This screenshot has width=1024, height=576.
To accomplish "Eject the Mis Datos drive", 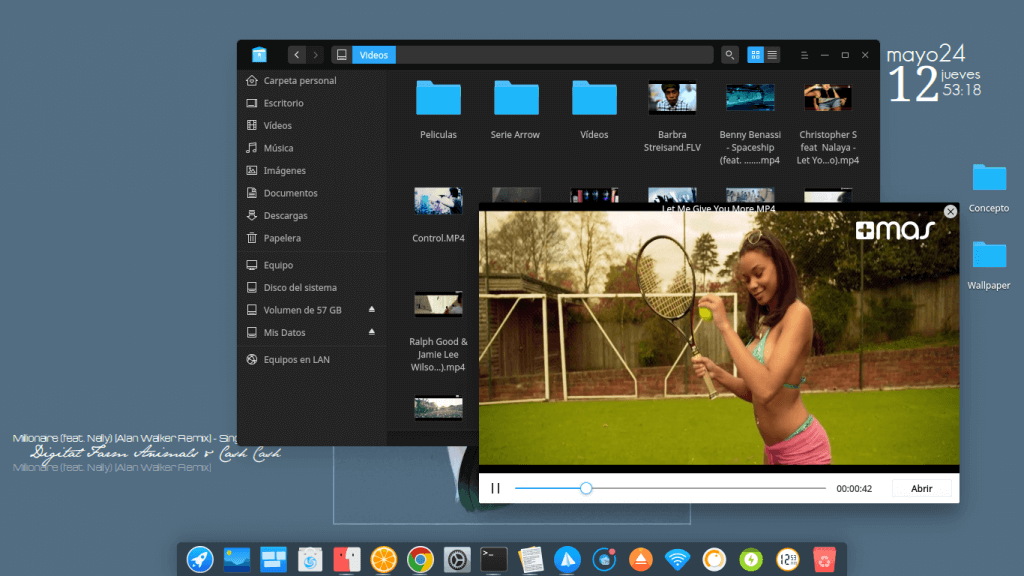I will 372,332.
